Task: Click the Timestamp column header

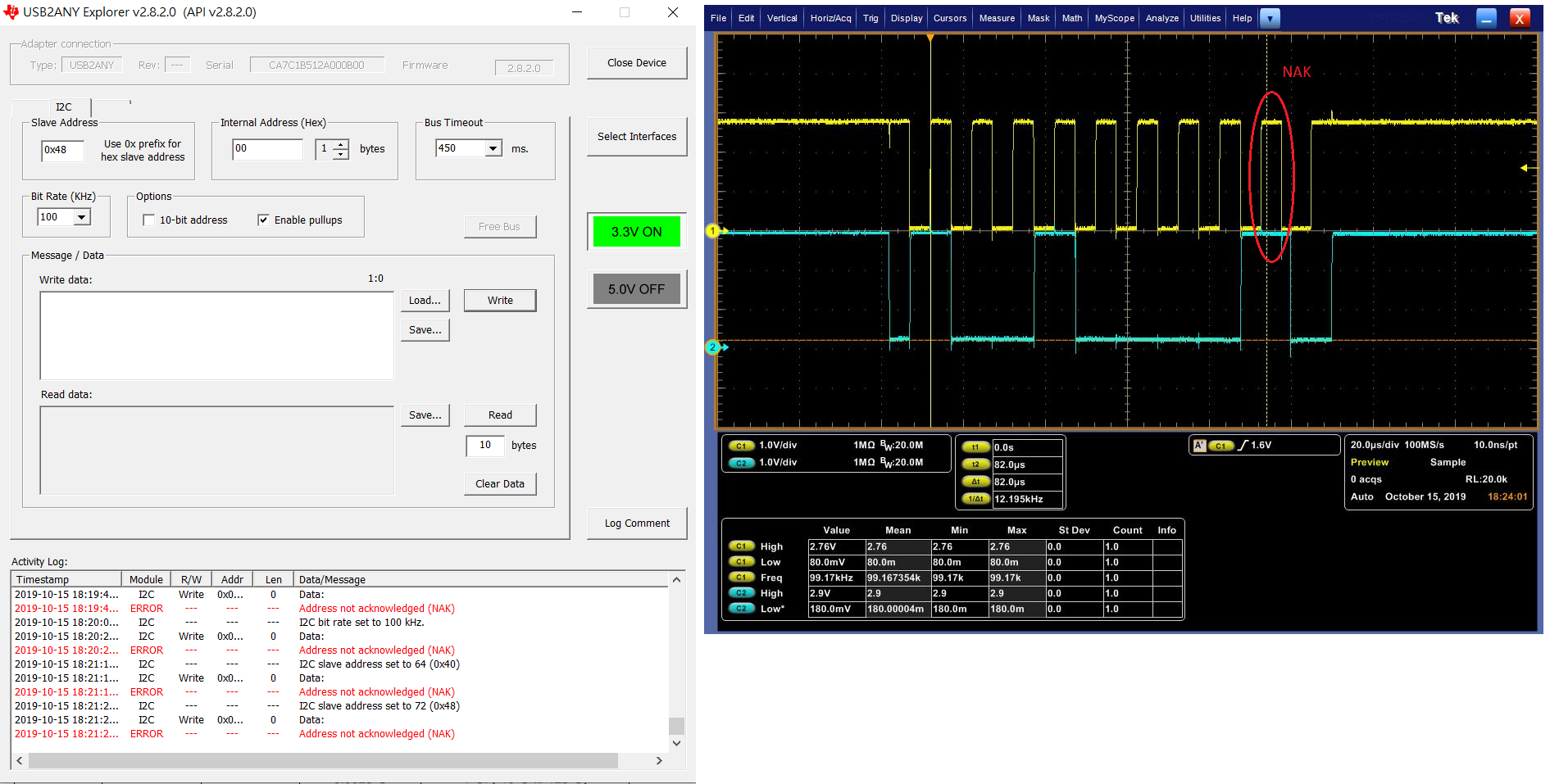Action: click(66, 580)
